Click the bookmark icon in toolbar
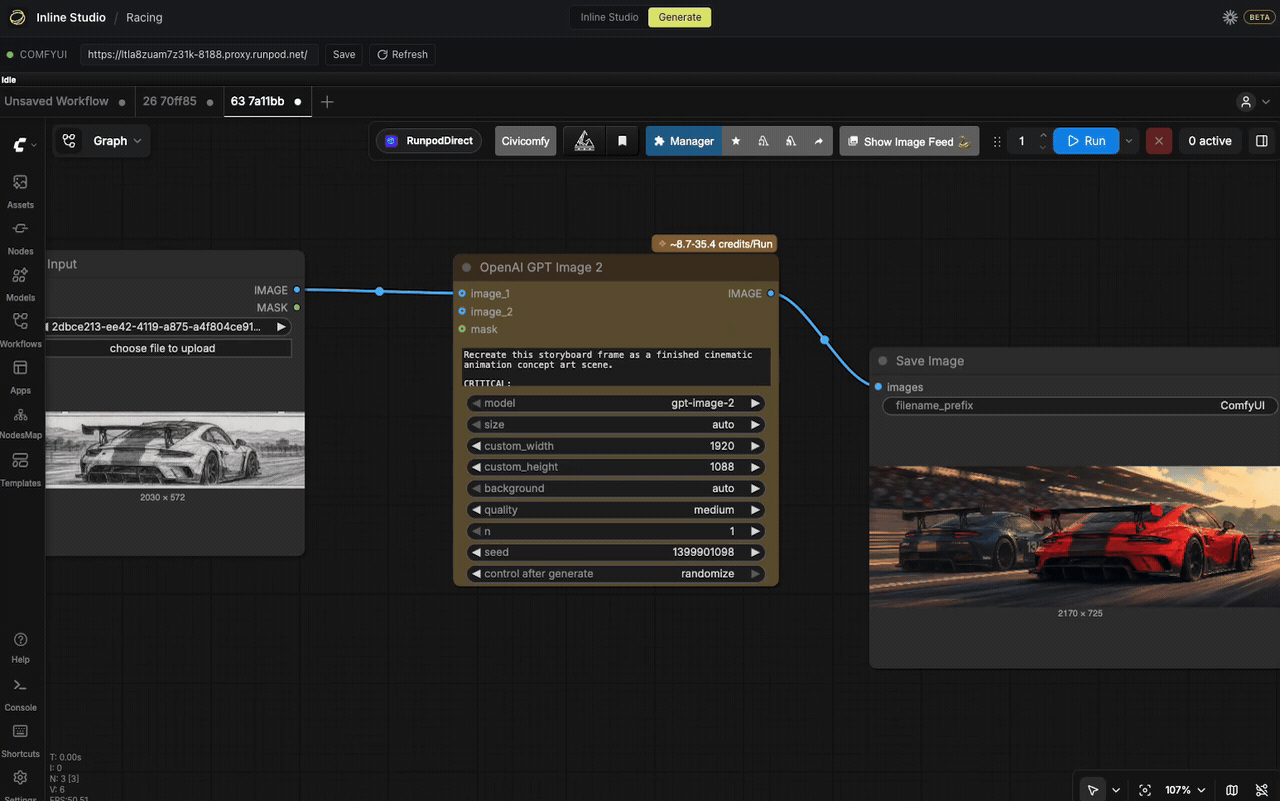The width and height of the screenshot is (1280, 801). [x=622, y=141]
